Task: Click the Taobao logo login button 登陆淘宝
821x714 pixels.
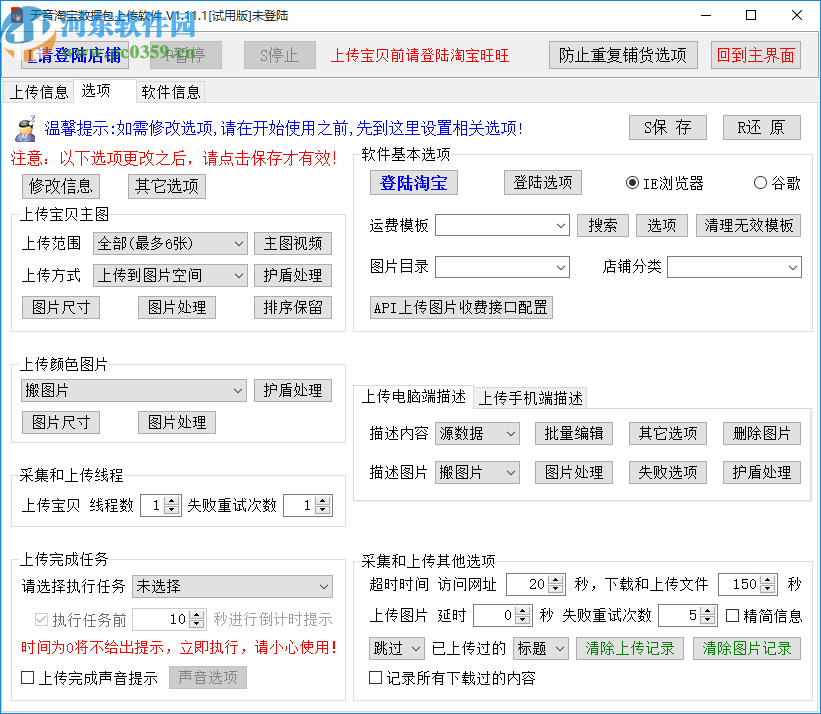Action: click(x=413, y=182)
